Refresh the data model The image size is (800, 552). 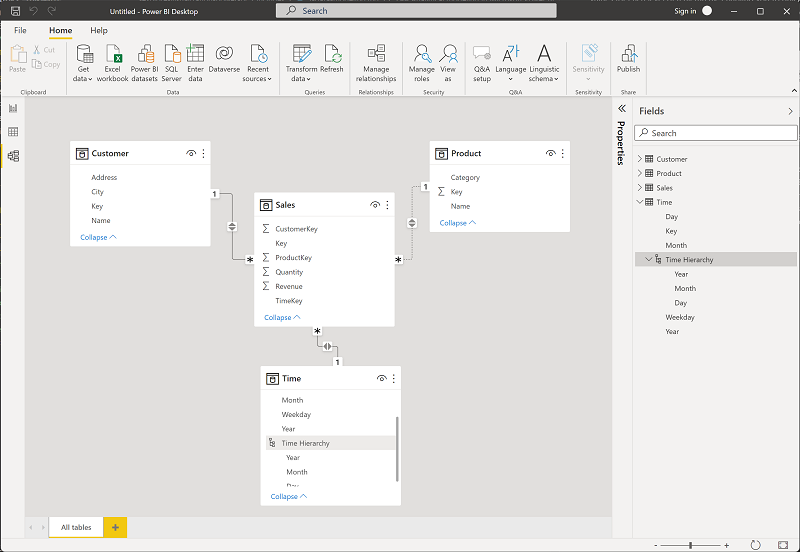click(x=332, y=59)
